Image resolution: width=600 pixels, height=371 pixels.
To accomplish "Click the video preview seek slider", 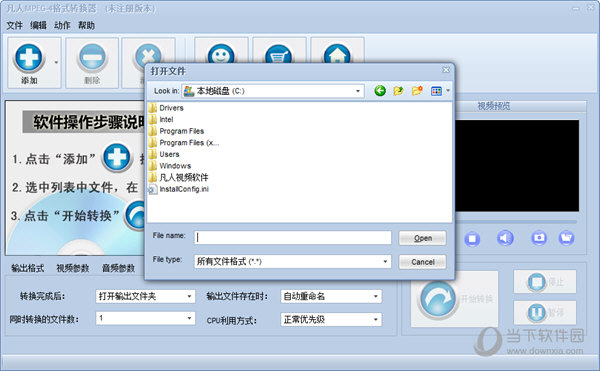I will click(515, 221).
